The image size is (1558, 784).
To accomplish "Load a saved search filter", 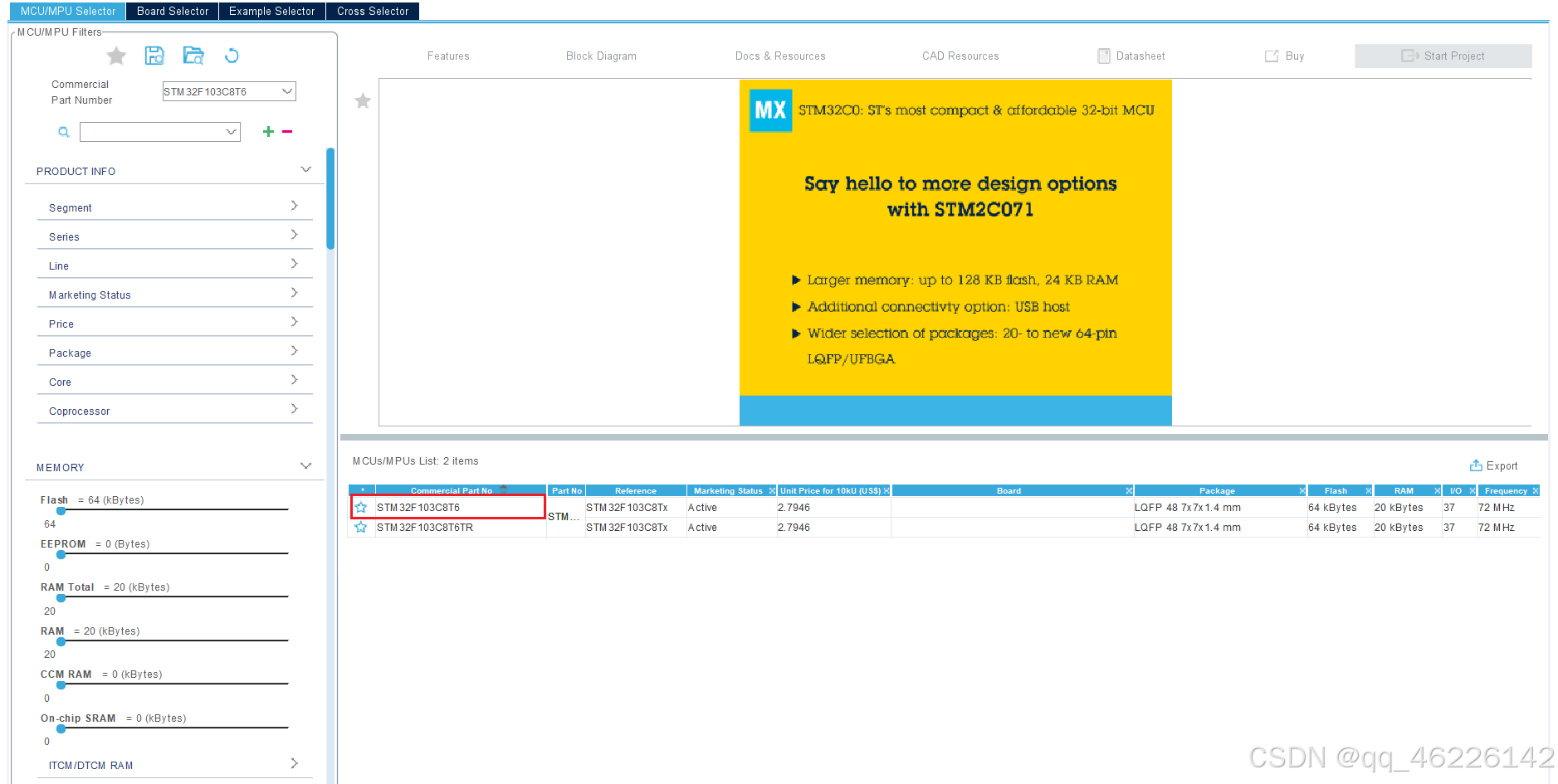I will point(193,56).
